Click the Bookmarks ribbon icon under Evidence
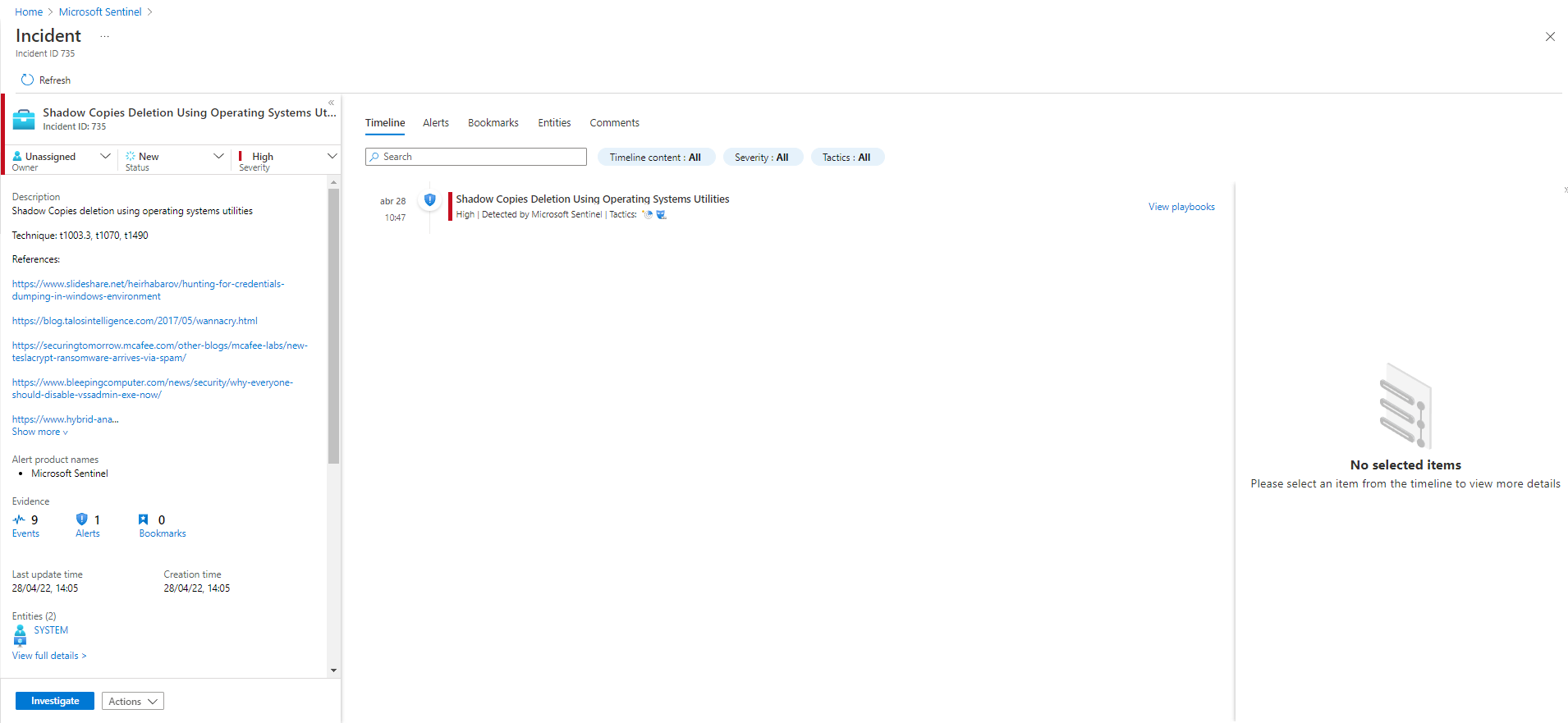Screen dimensions: 1568x723 pos(144,519)
